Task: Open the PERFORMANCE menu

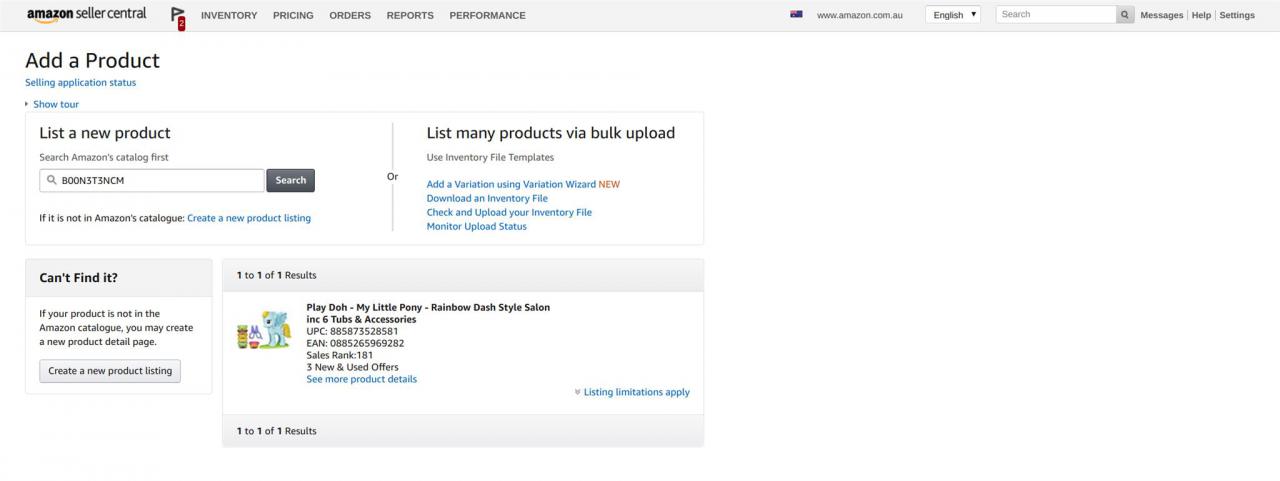Action: (487, 16)
